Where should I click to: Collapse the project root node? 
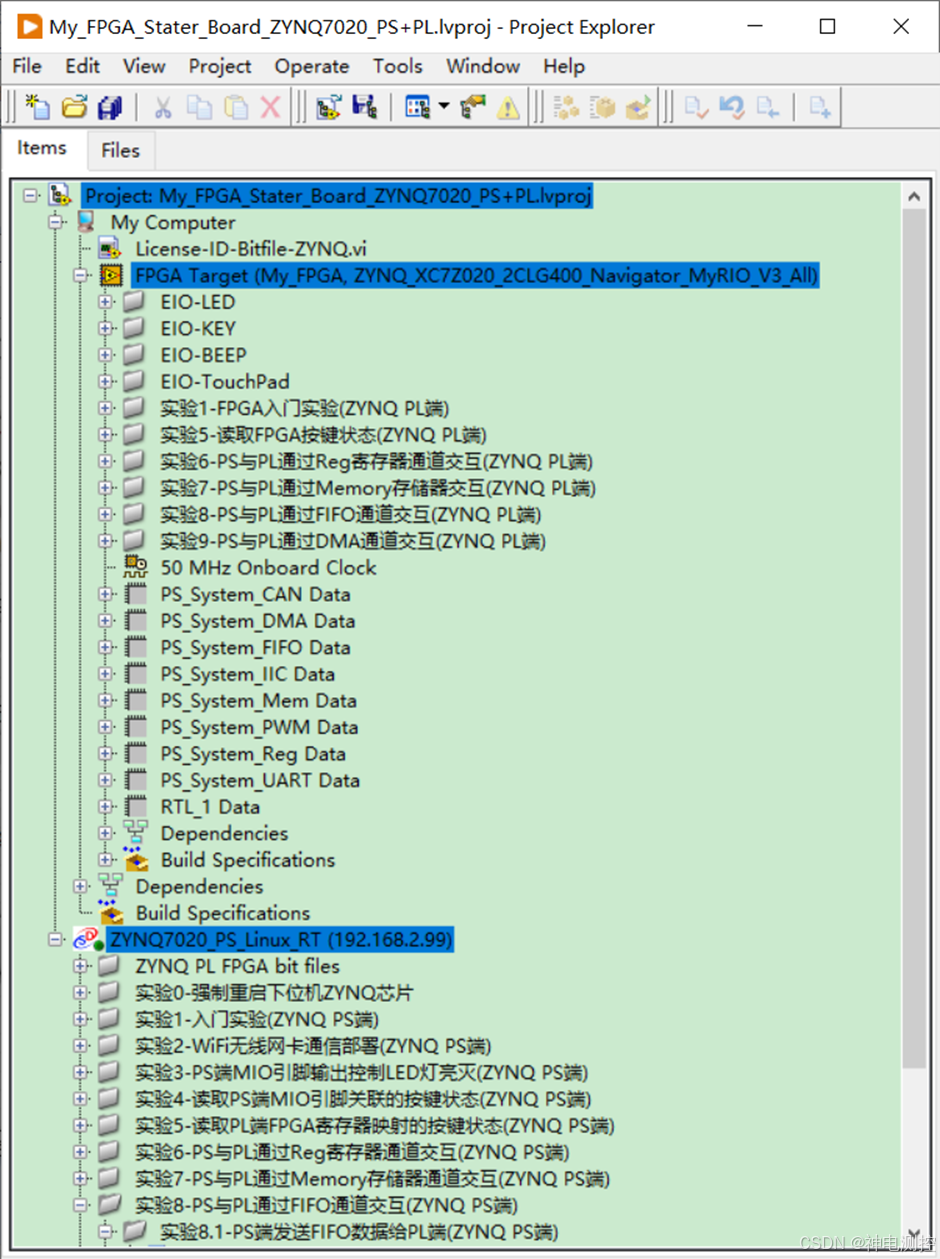coord(31,196)
